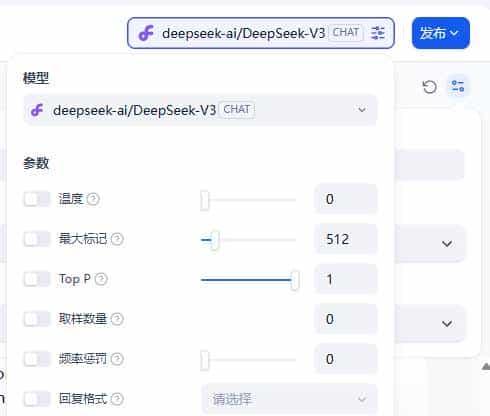Click the reset/refresh circular arrow icon

click(x=429, y=87)
